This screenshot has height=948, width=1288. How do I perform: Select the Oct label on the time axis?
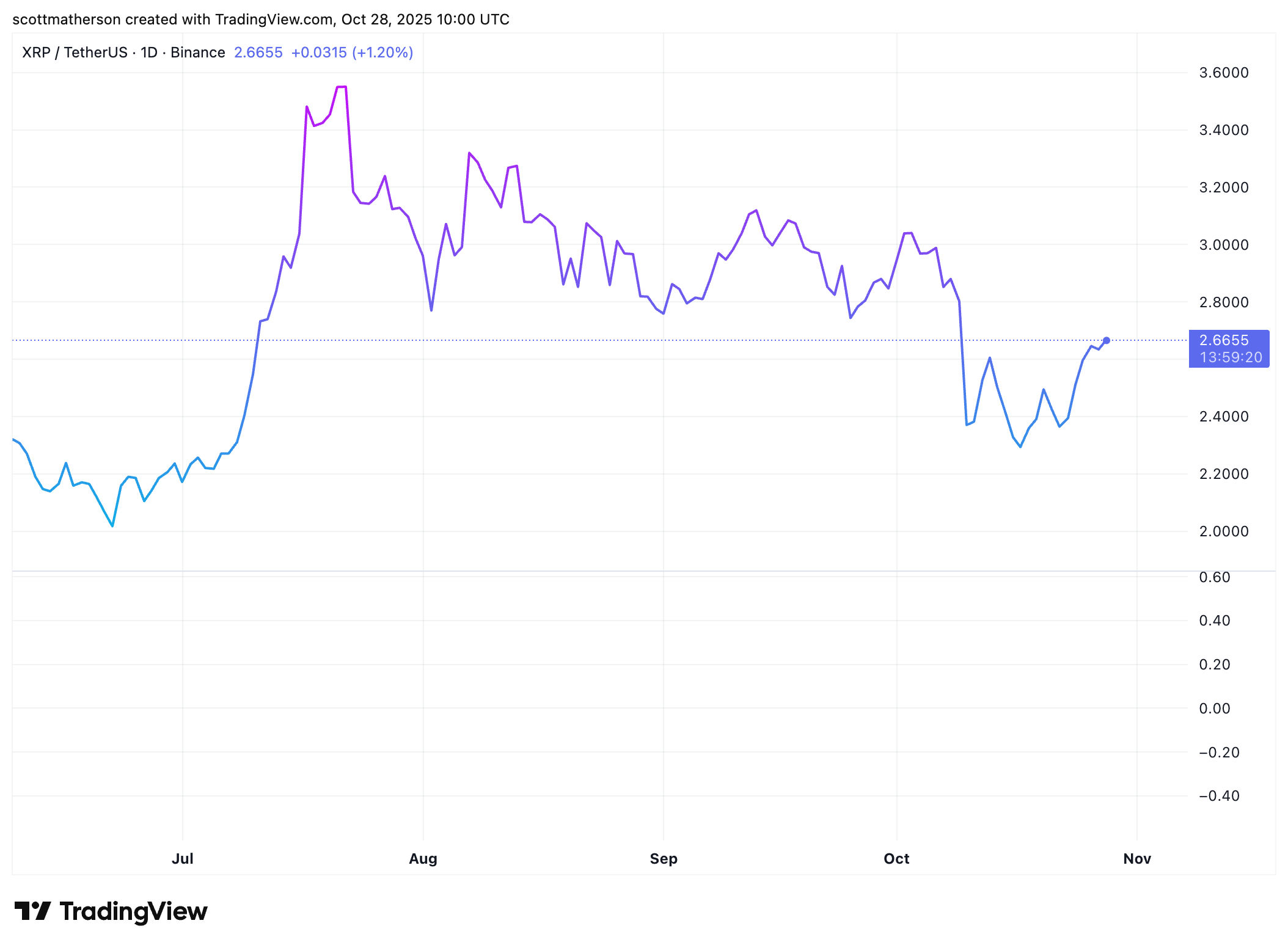896,858
